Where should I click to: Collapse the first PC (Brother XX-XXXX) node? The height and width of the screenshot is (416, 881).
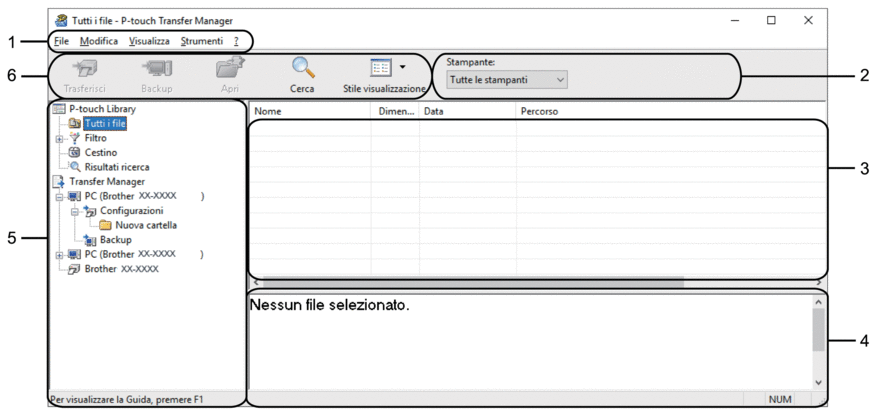pyautogui.click(x=58, y=196)
